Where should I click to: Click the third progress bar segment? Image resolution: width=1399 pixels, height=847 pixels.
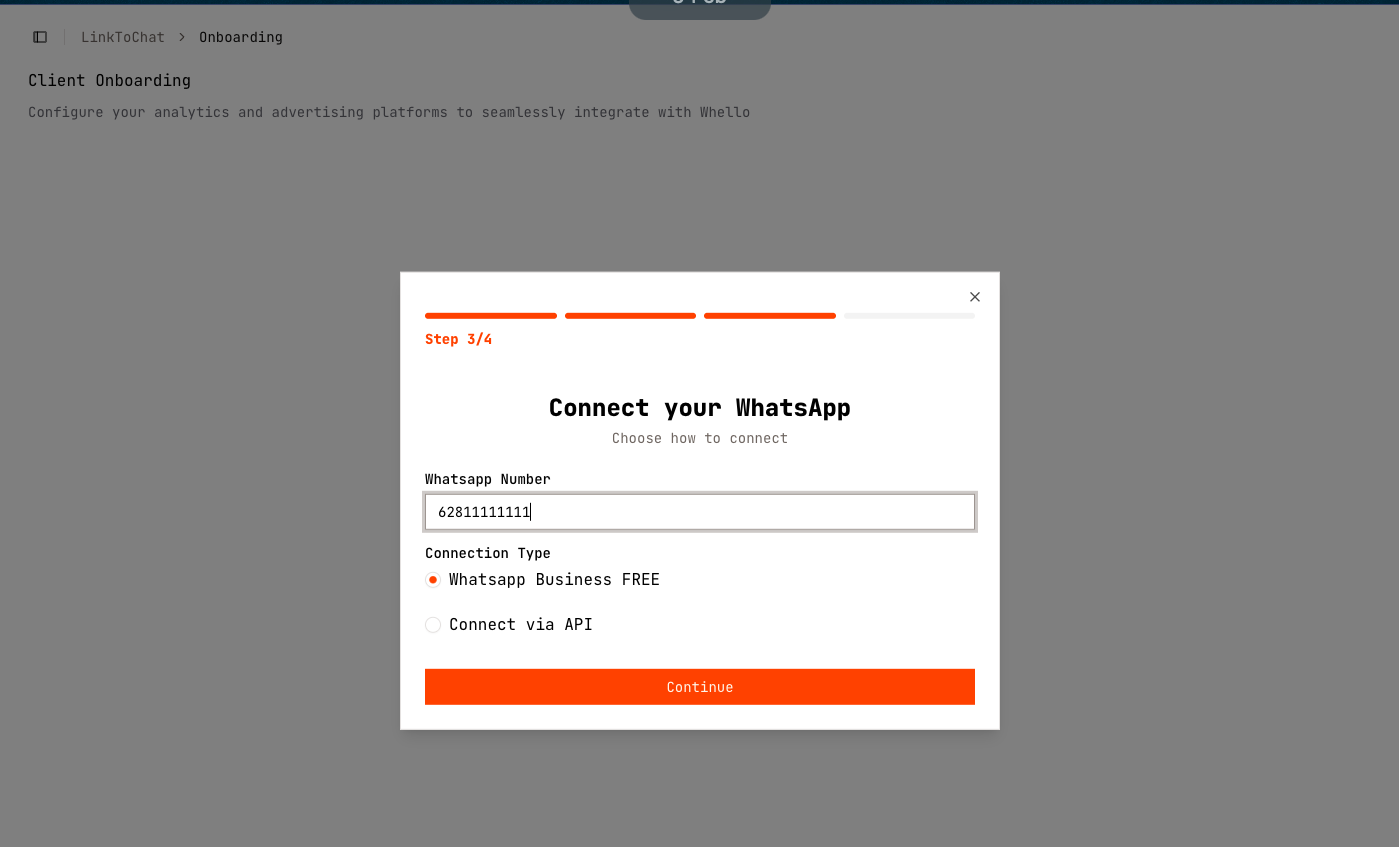tap(769, 316)
